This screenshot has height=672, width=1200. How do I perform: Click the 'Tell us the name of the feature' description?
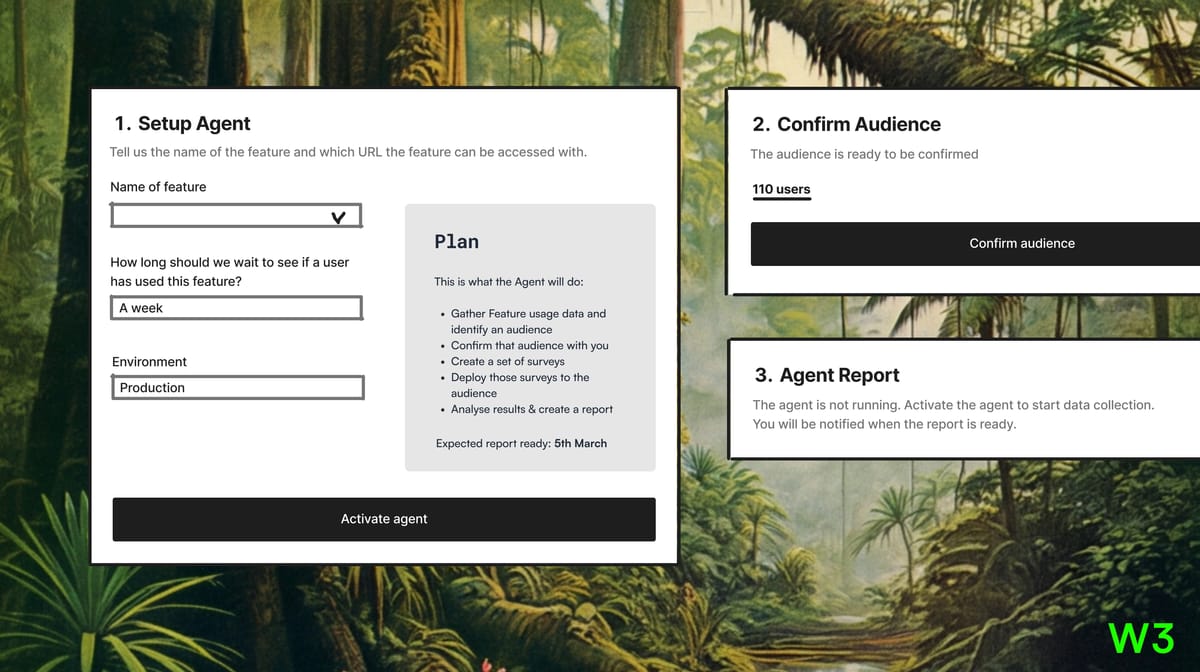point(348,152)
